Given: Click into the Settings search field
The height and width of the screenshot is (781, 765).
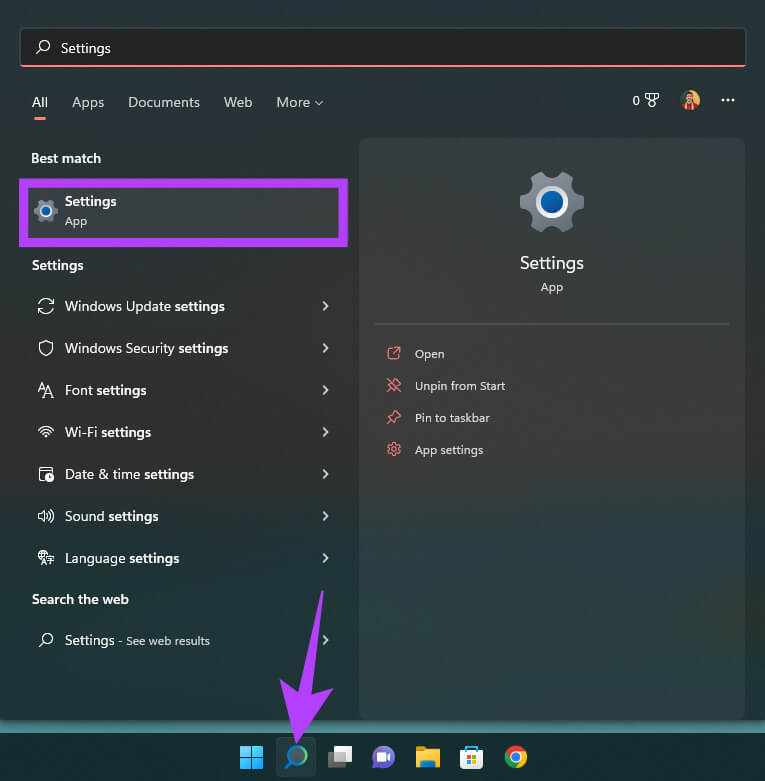Looking at the screenshot, I should click(382, 47).
